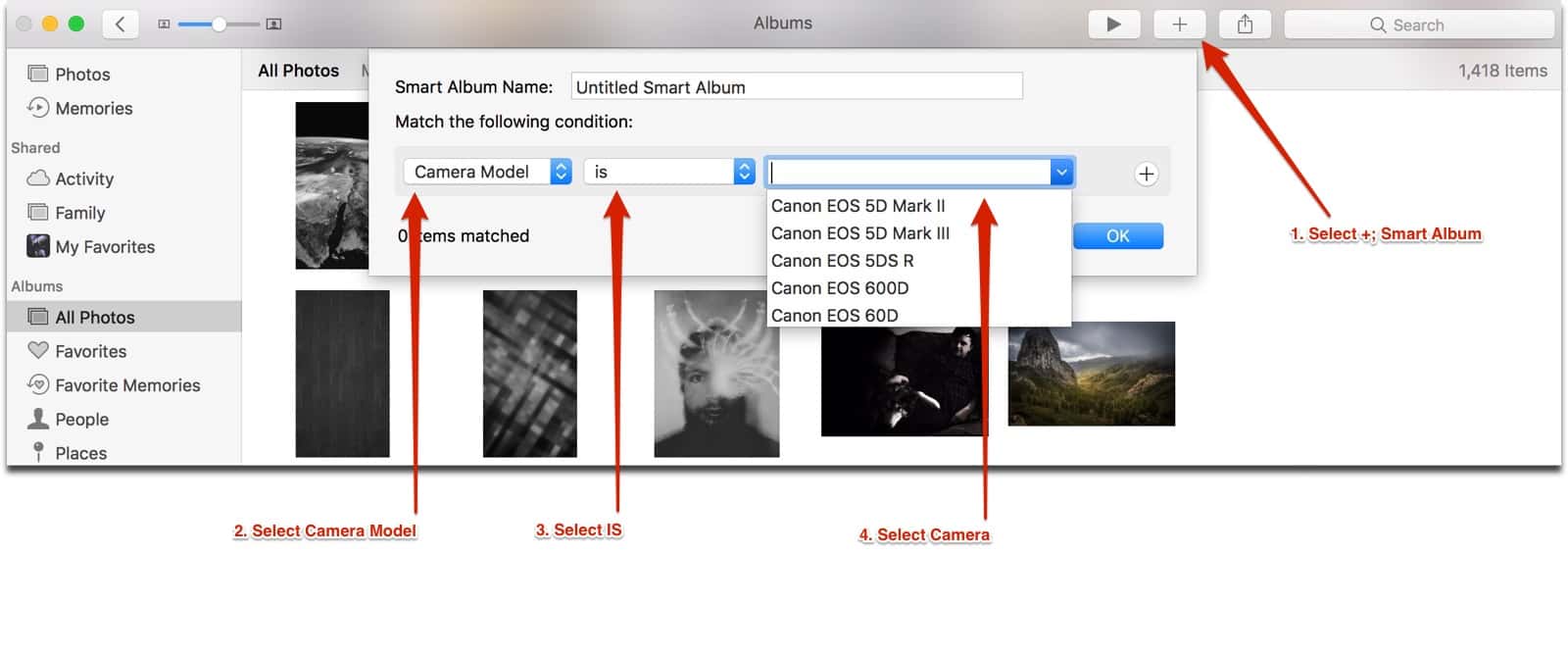The height and width of the screenshot is (654, 1568).
Task: Click the Favorite Memories icon
Action: (x=38, y=384)
